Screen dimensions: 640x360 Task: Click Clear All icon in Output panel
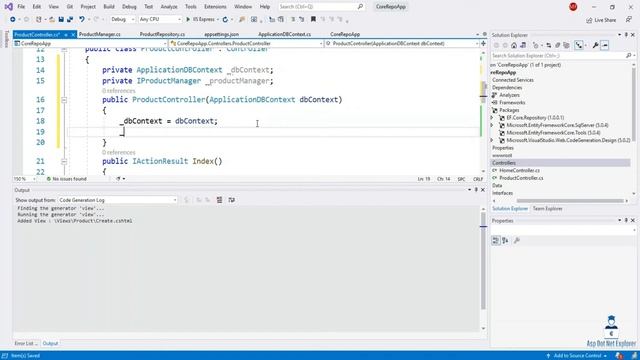[x=219, y=200]
